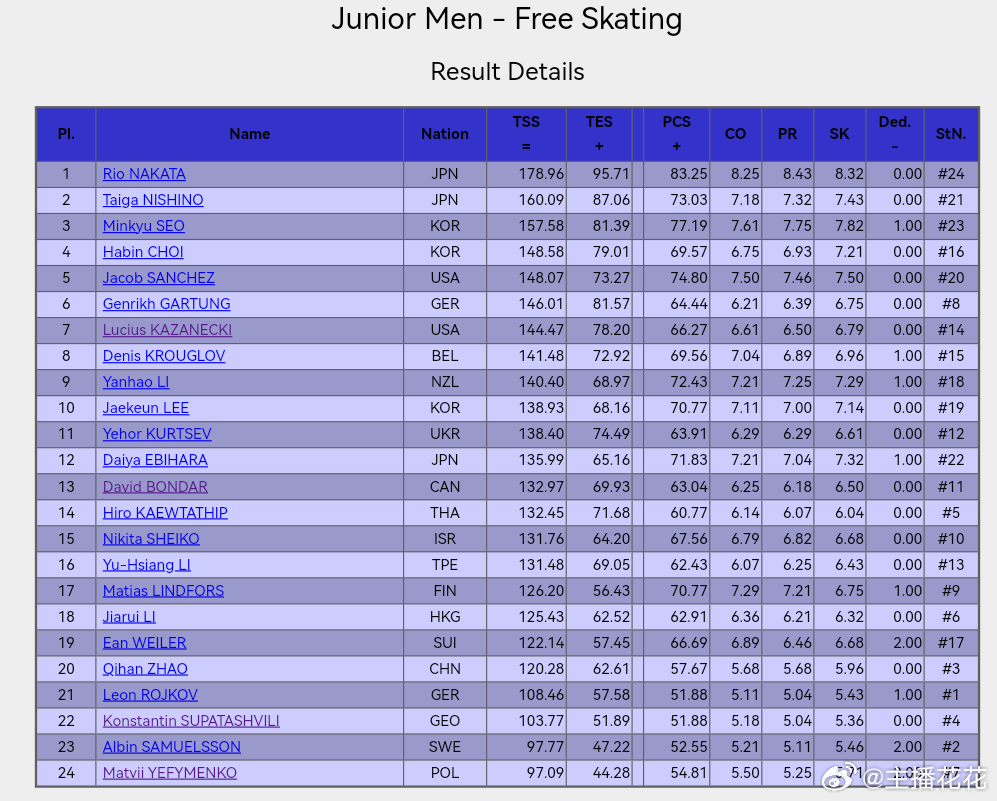Open the Matias LINDFORS link
The image size is (997, 801).
163,591
